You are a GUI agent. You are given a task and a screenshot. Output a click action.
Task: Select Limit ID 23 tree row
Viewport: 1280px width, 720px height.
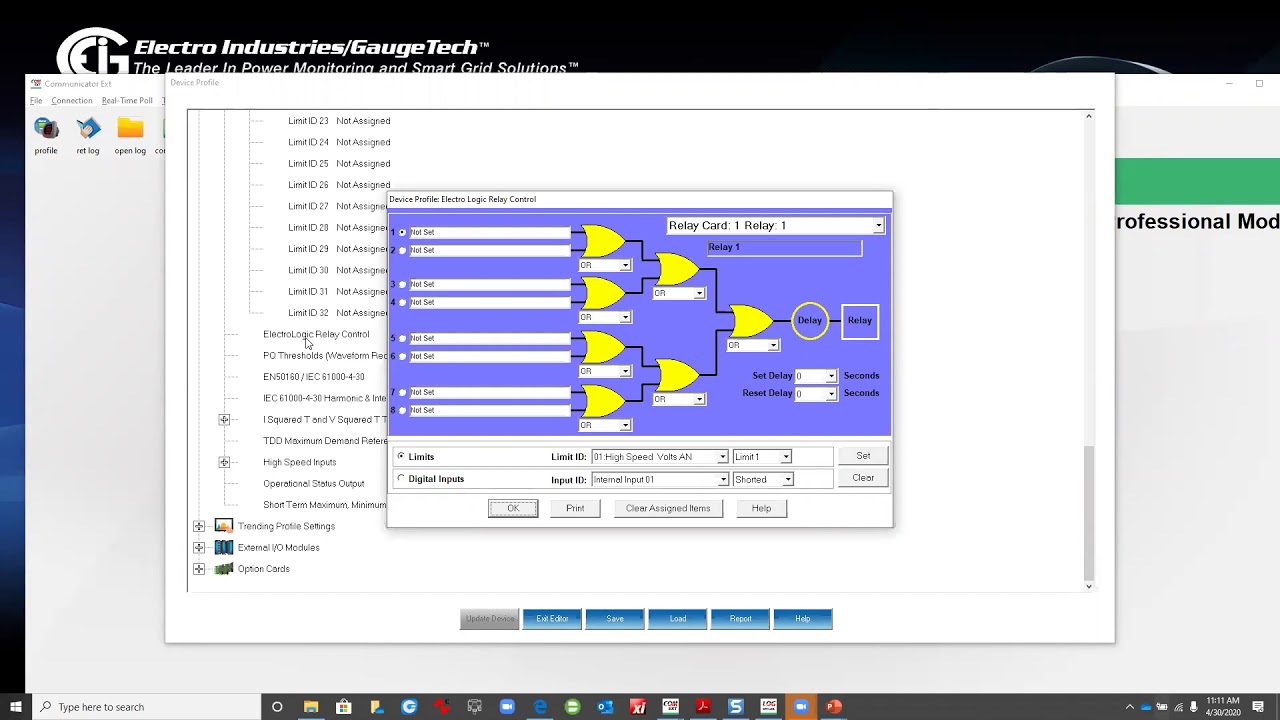coord(339,121)
